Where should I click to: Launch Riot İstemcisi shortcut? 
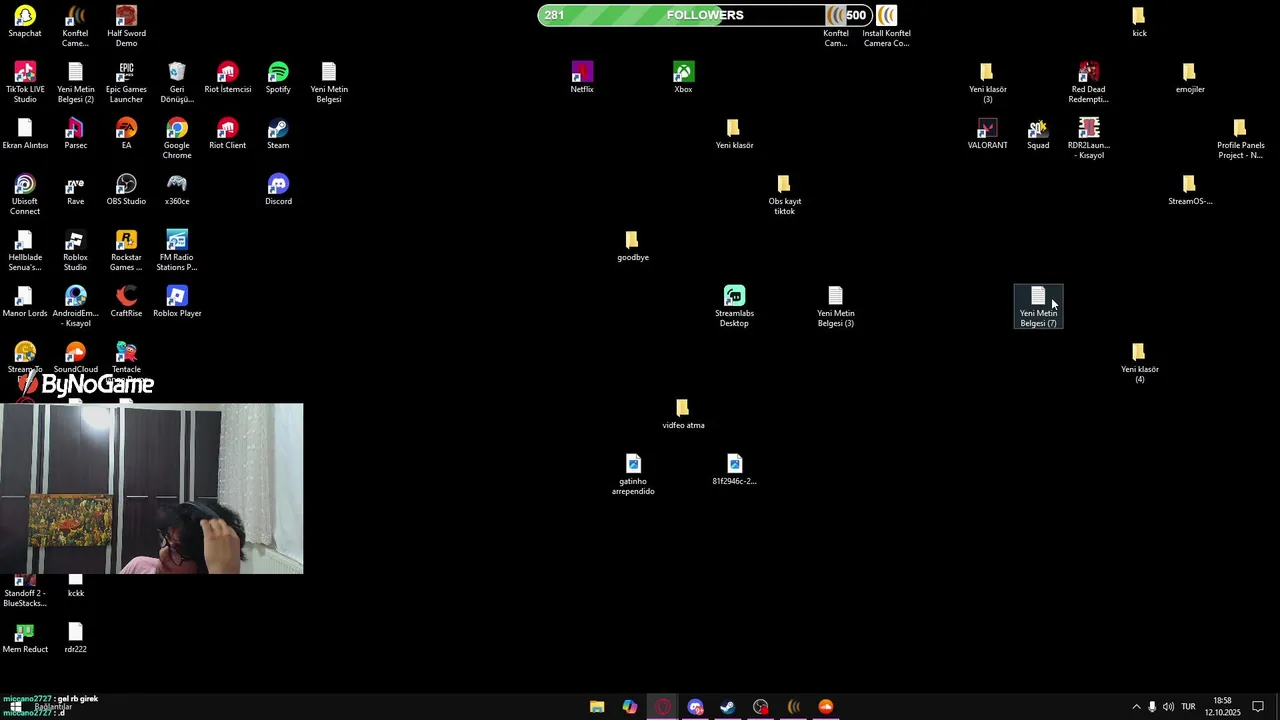[227, 79]
